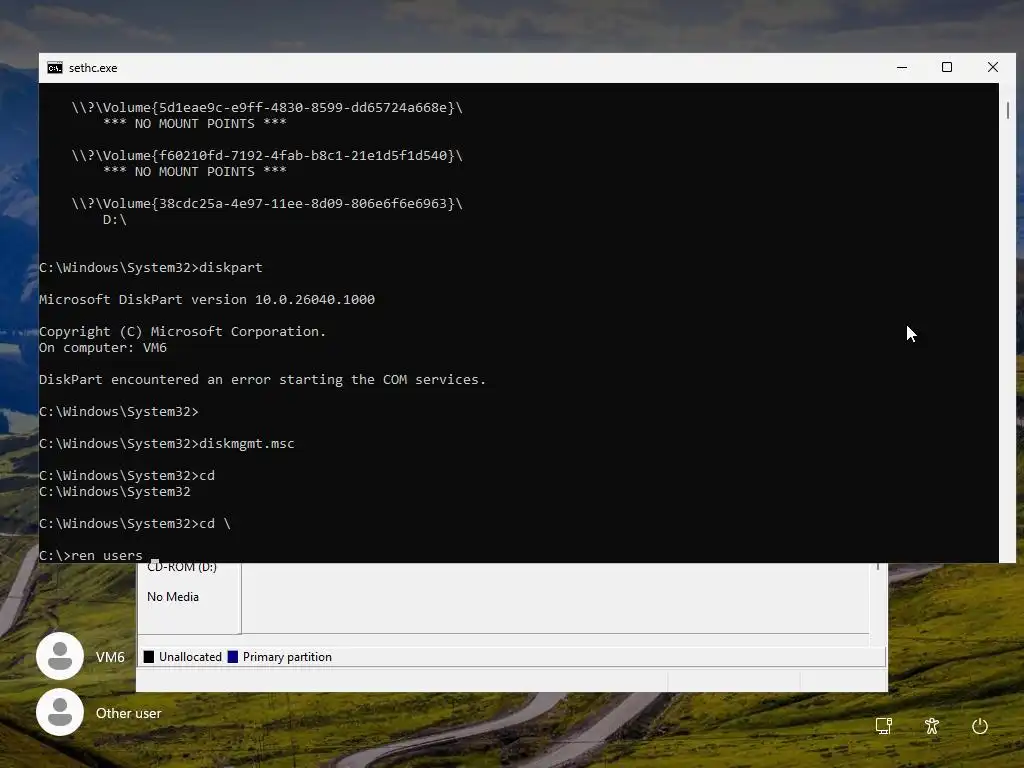Click the VM6 account name
This screenshot has height=768, width=1024.
click(110, 657)
